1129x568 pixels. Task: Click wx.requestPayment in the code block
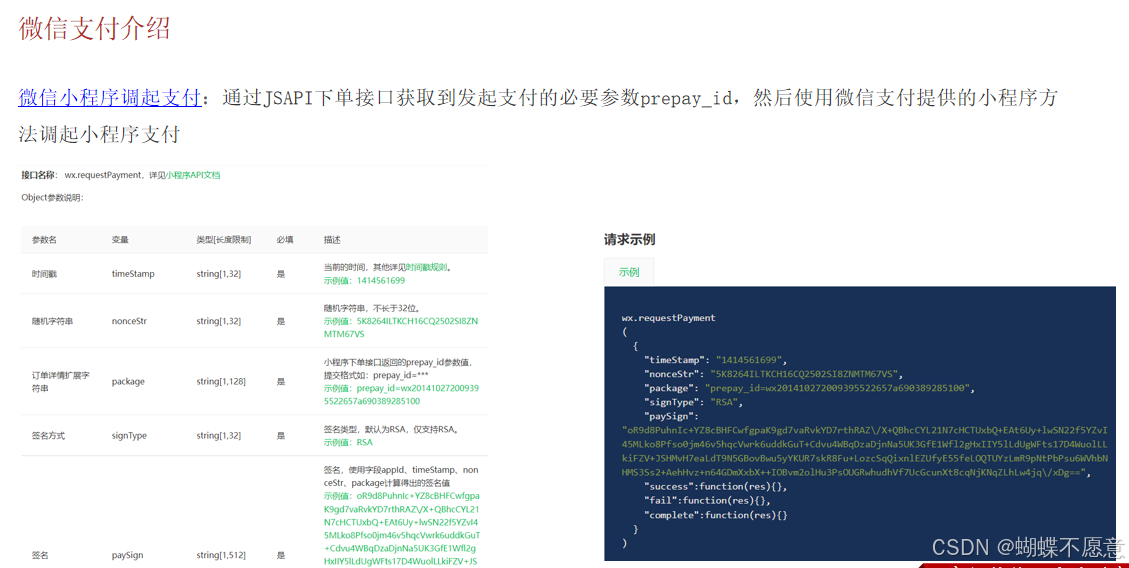point(668,317)
